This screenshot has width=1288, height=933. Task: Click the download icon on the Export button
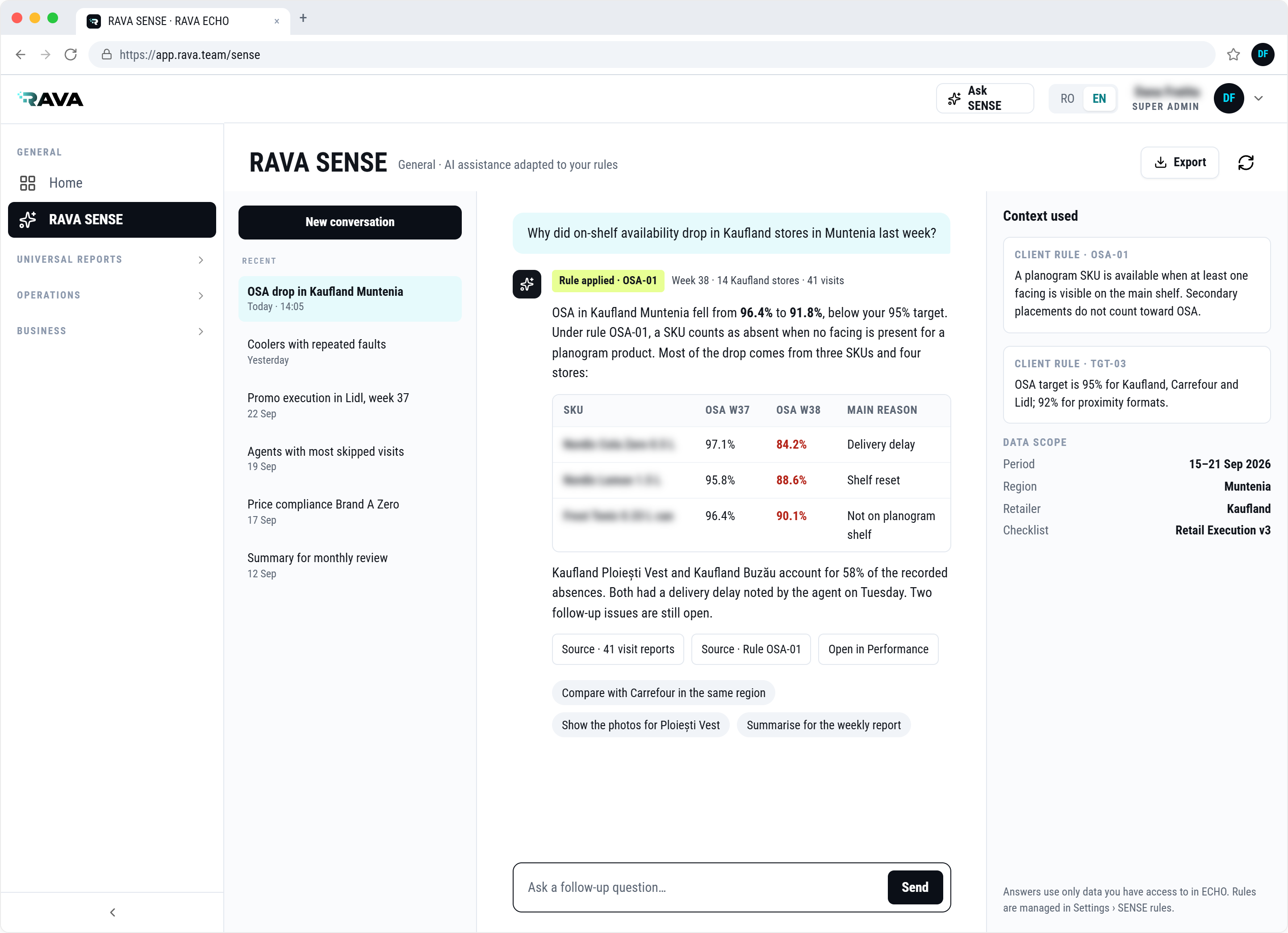(1161, 163)
